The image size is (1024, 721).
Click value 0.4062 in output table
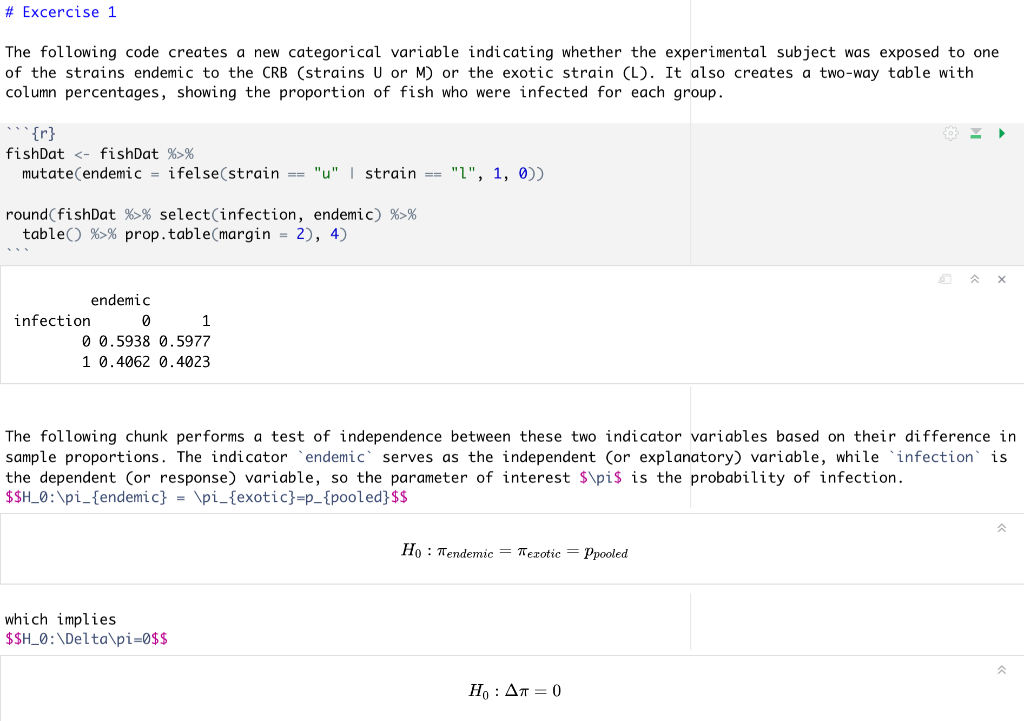pyautogui.click(x=124, y=362)
